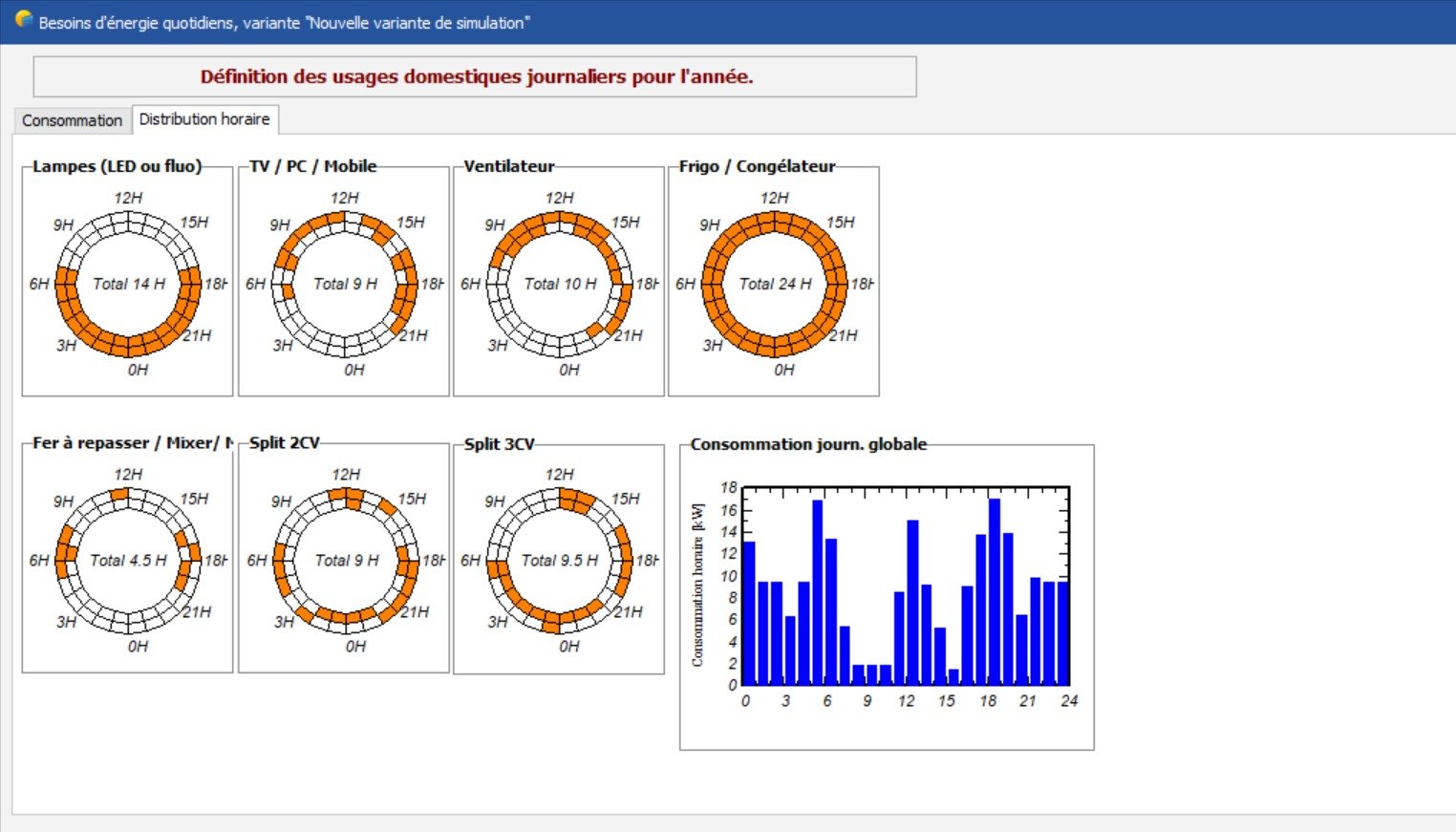Click the Frigo / Congélateur clock dial
Image resolution: width=1456 pixels, height=832 pixels.
click(x=775, y=284)
